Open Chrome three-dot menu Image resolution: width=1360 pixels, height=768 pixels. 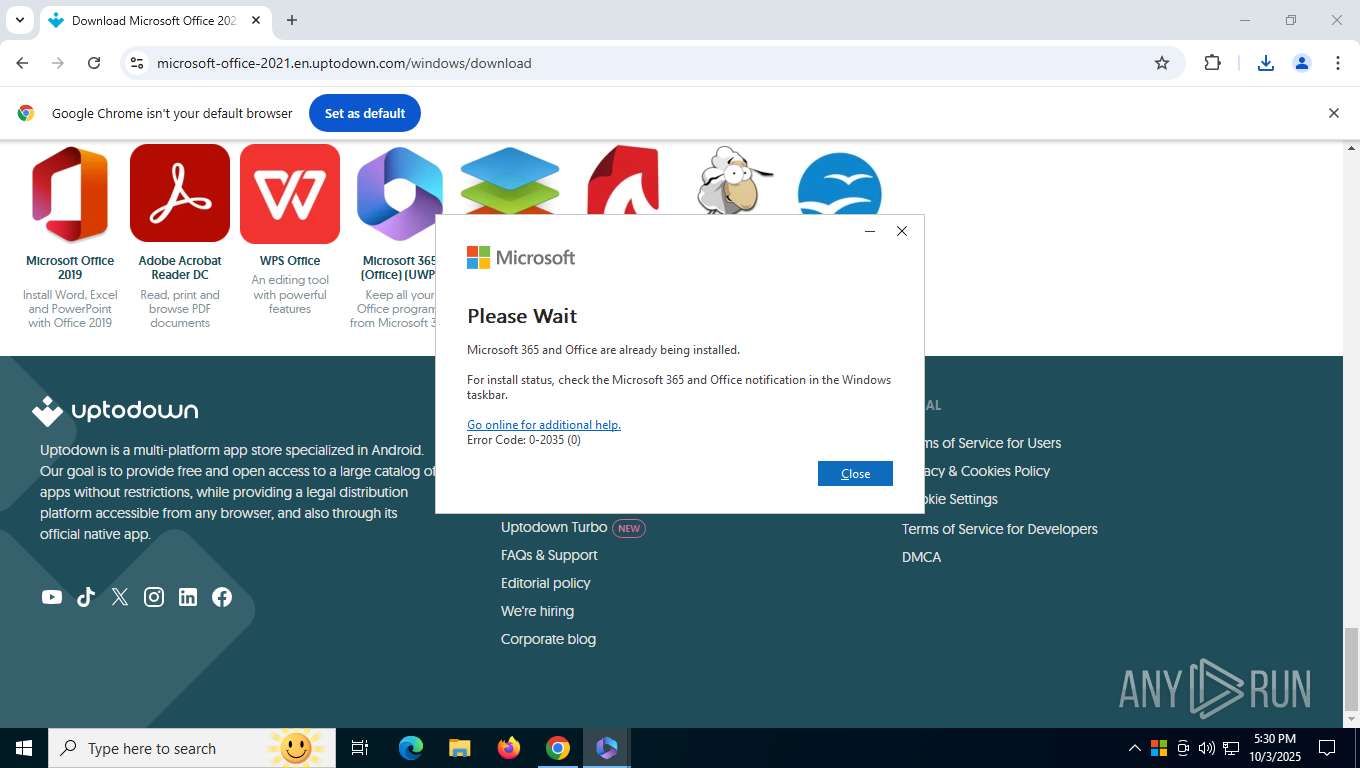(x=1338, y=63)
